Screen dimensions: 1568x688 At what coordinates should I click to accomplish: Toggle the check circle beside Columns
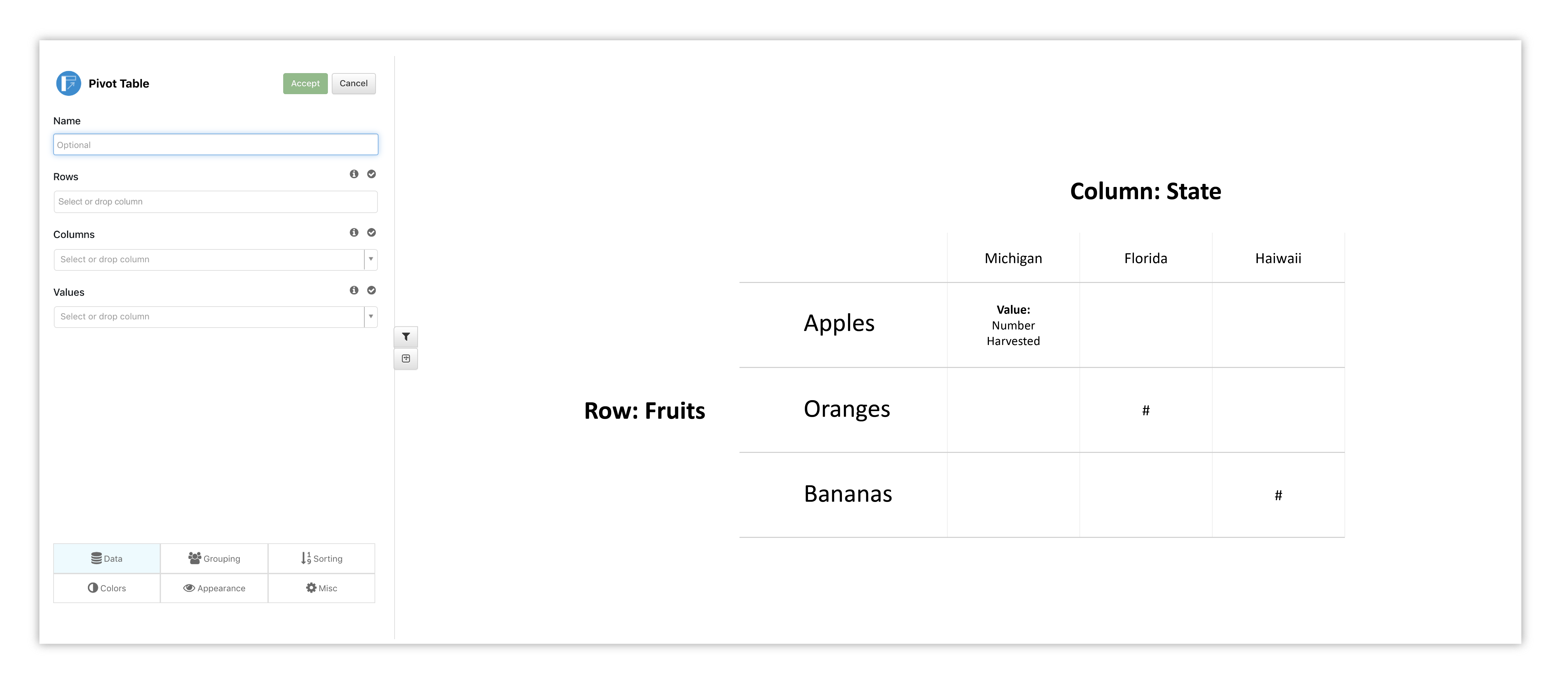point(371,232)
